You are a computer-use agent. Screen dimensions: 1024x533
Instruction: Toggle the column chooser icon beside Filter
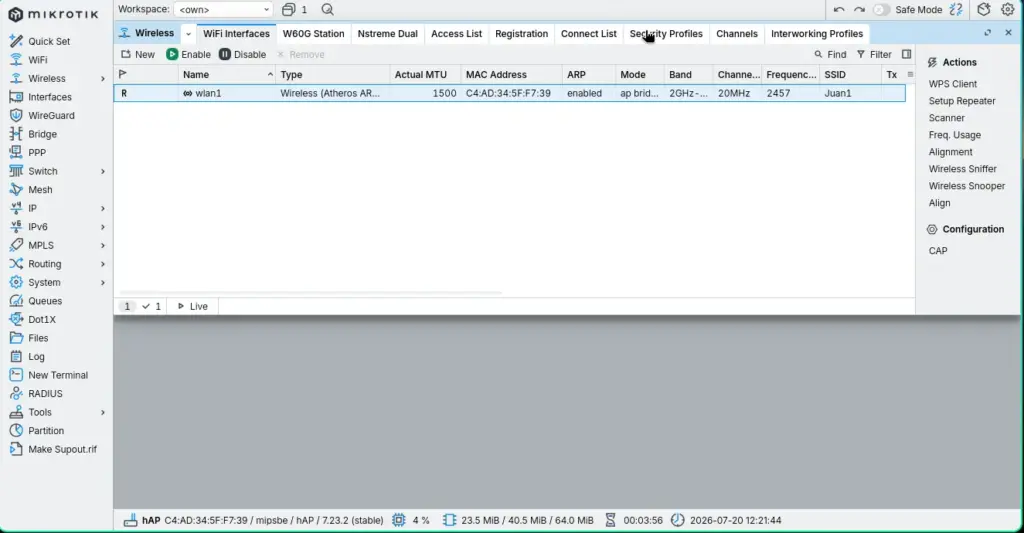[x=906, y=54]
